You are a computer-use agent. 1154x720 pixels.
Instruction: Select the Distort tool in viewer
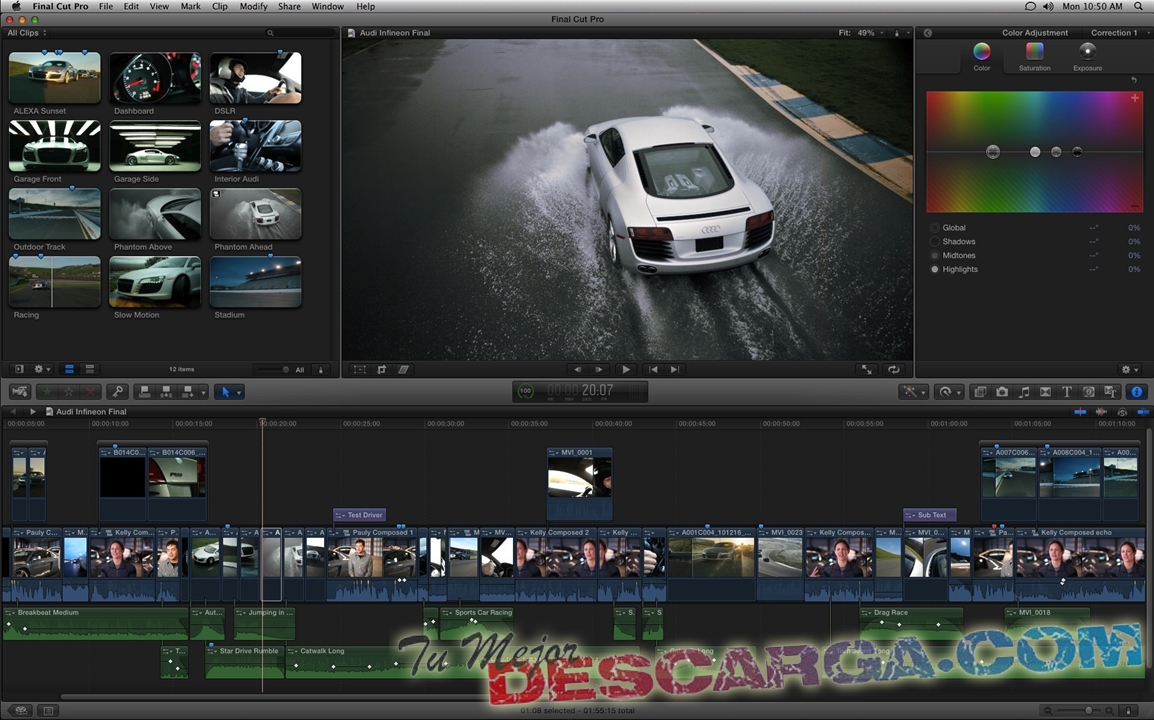403,370
